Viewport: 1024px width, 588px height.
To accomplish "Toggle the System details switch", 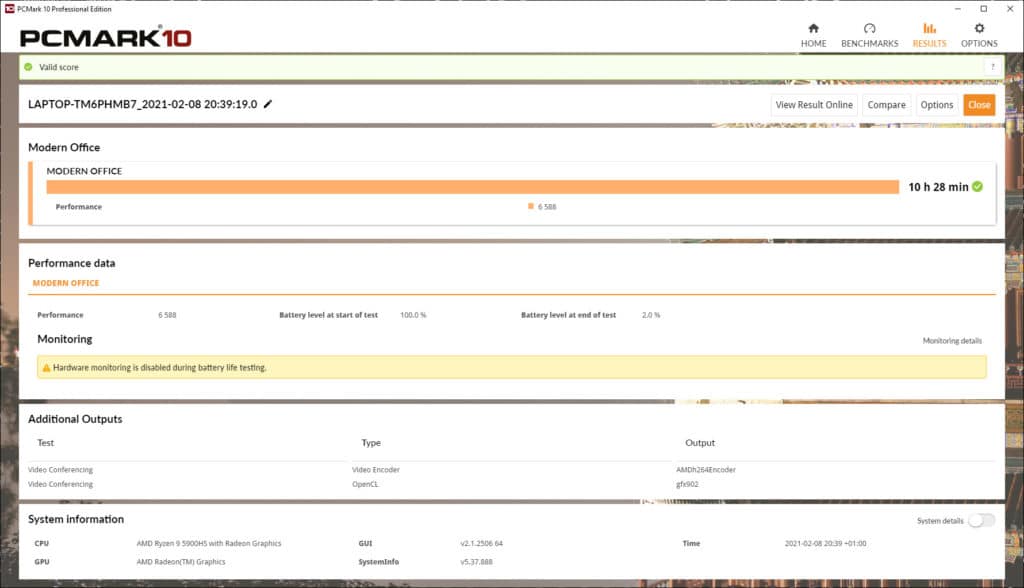I will 981,521.
